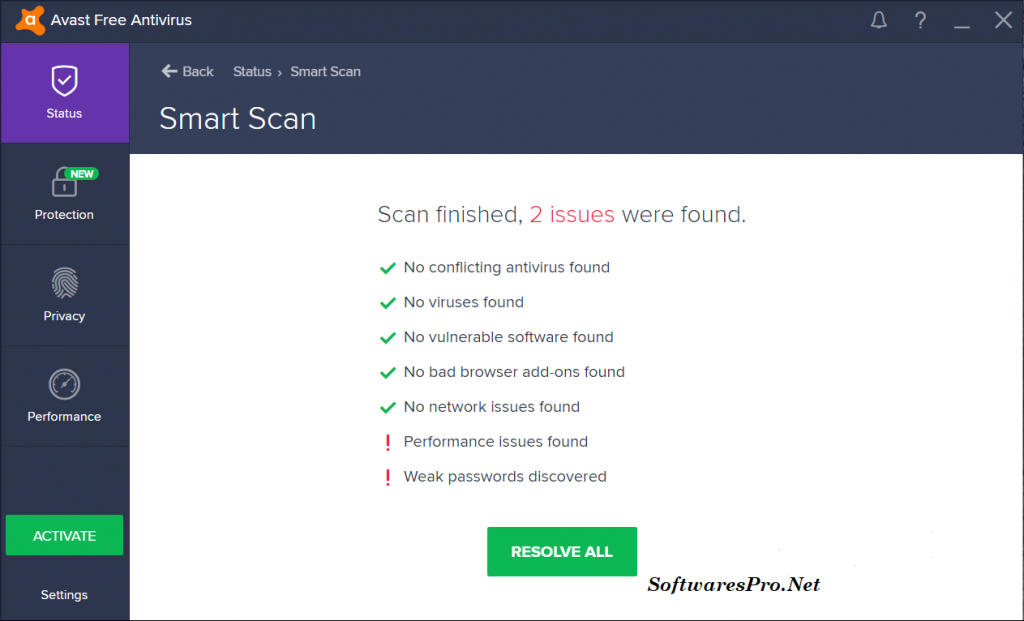The height and width of the screenshot is (621, 1024).
Task: Click the green checkmark beside No viruses found
Action: 387,302
